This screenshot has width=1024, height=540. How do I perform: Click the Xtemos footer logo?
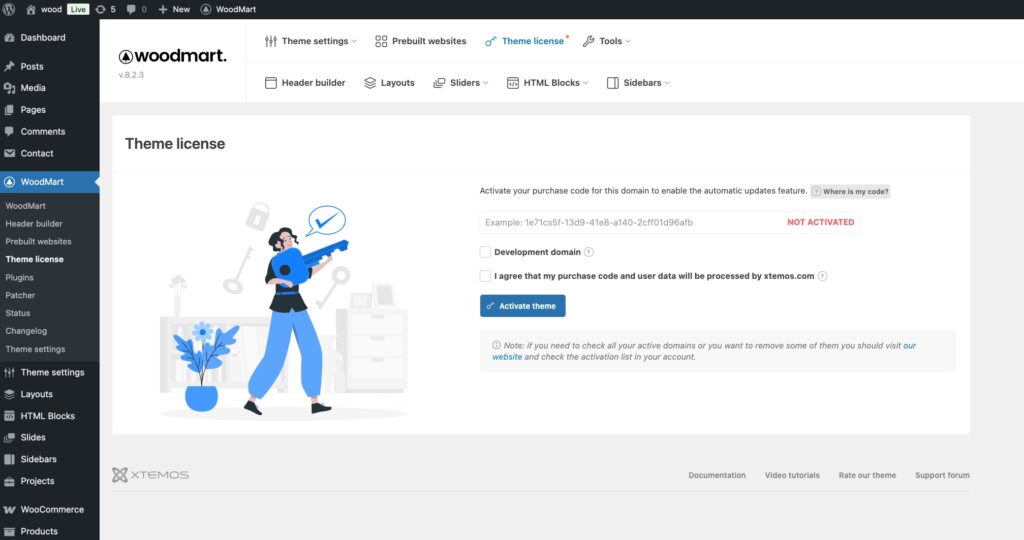150,475
